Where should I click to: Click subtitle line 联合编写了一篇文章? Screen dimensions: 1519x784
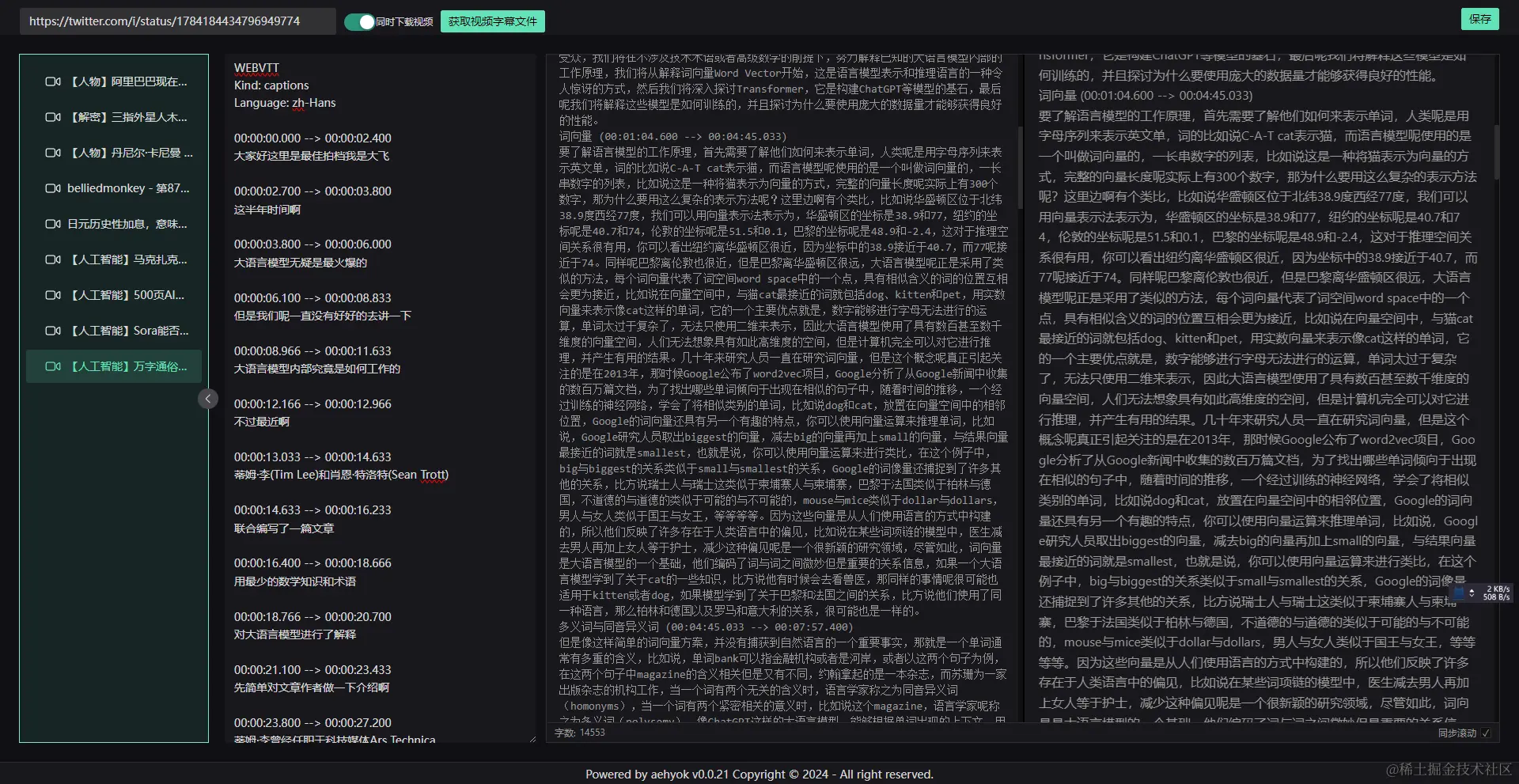[284, 528]
